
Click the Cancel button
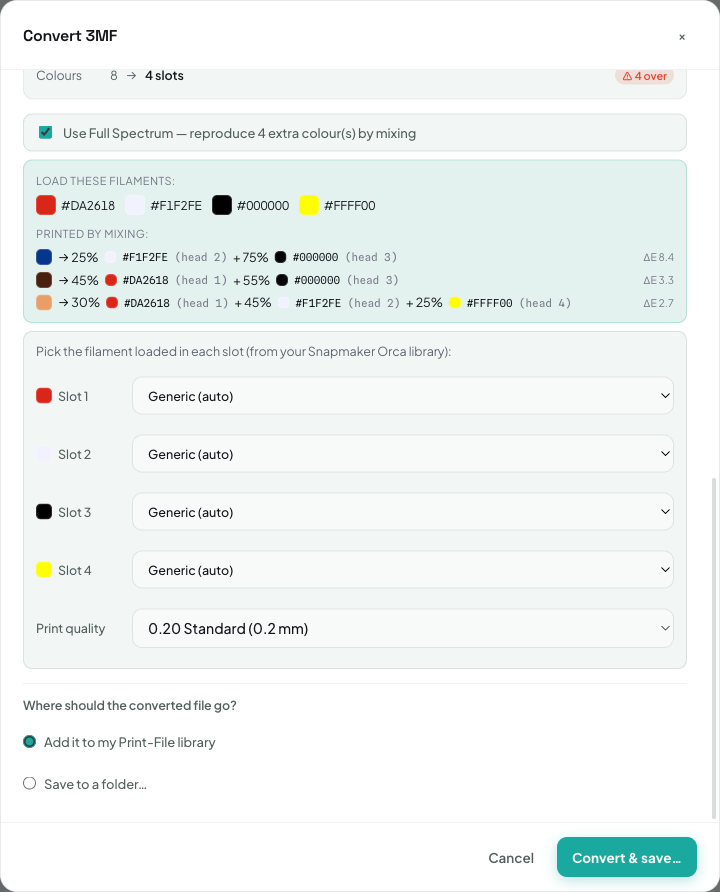pos(511,858)
